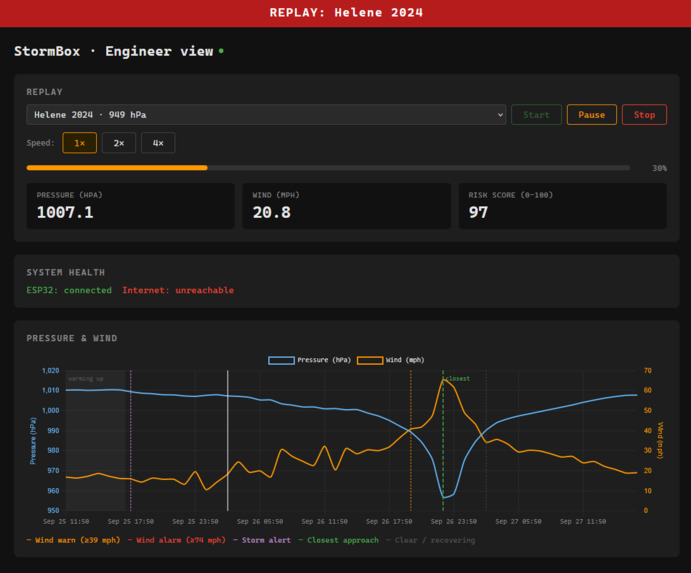Screen dimensions: 691x573
Task: Click the REPLAY: Helene 2024 banner
Action: pos(346,13)
